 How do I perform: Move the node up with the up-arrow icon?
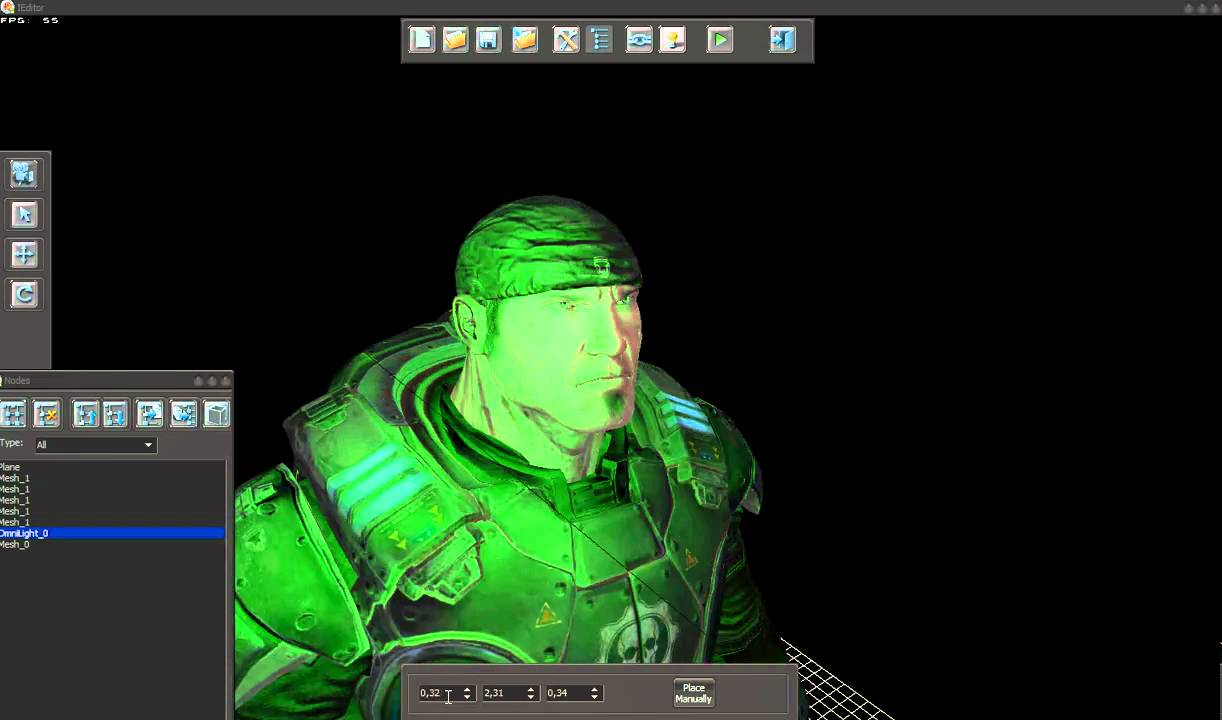85,414
